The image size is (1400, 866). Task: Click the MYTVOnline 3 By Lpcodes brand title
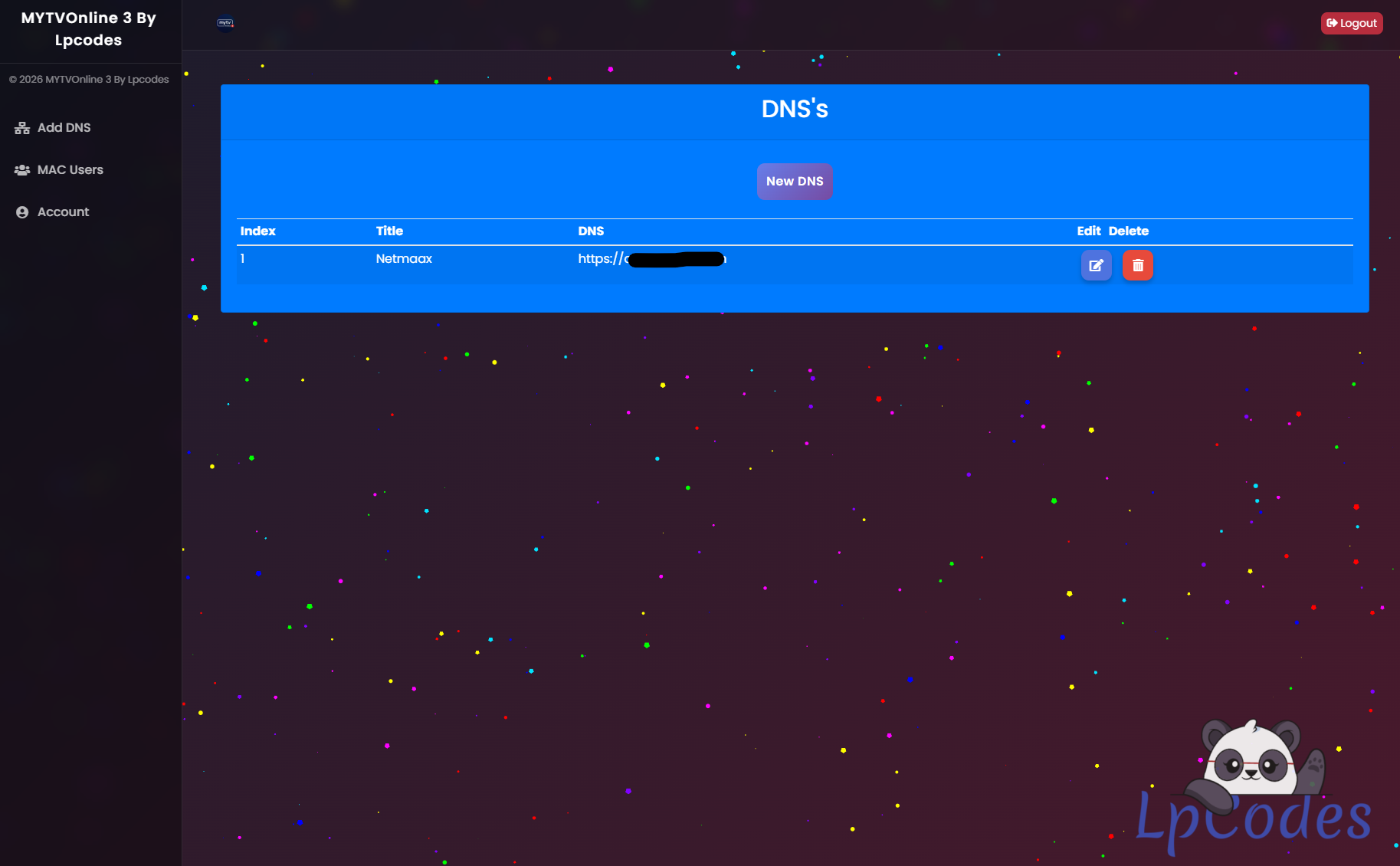click(89, 29)
